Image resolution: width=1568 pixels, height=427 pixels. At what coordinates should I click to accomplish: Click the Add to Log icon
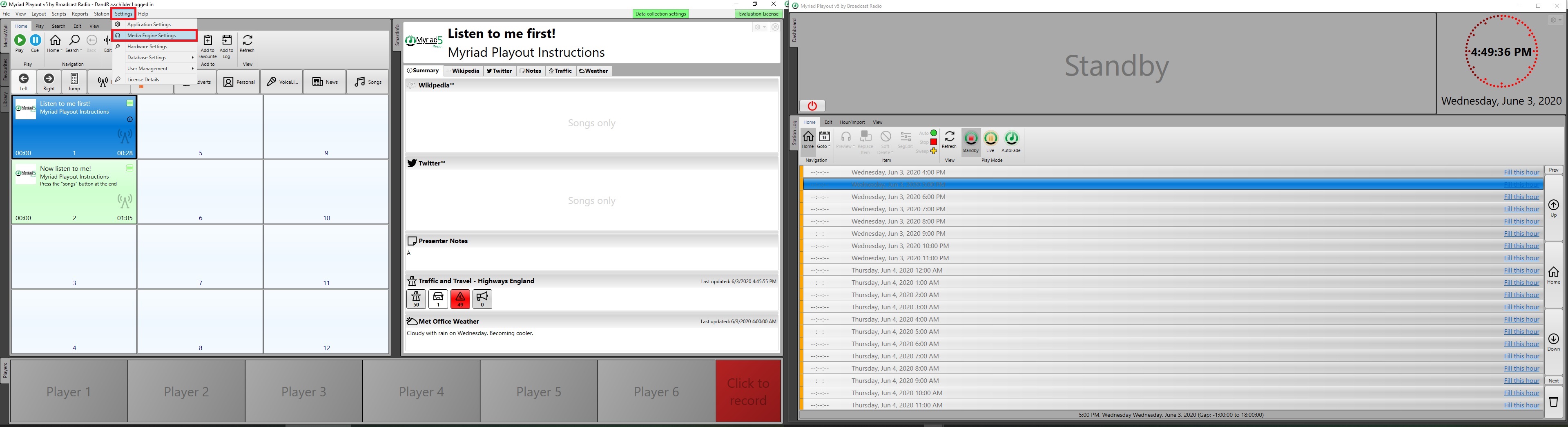(227, 41)
